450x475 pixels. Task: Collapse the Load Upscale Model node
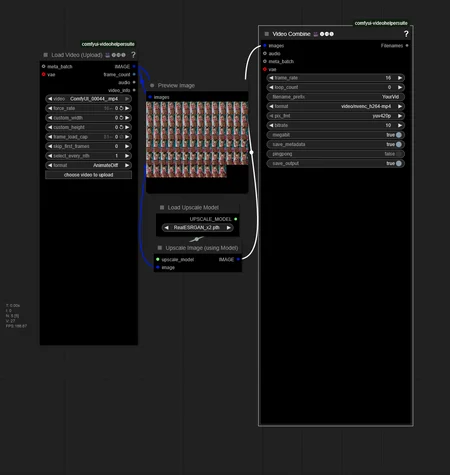pos(162,208)
